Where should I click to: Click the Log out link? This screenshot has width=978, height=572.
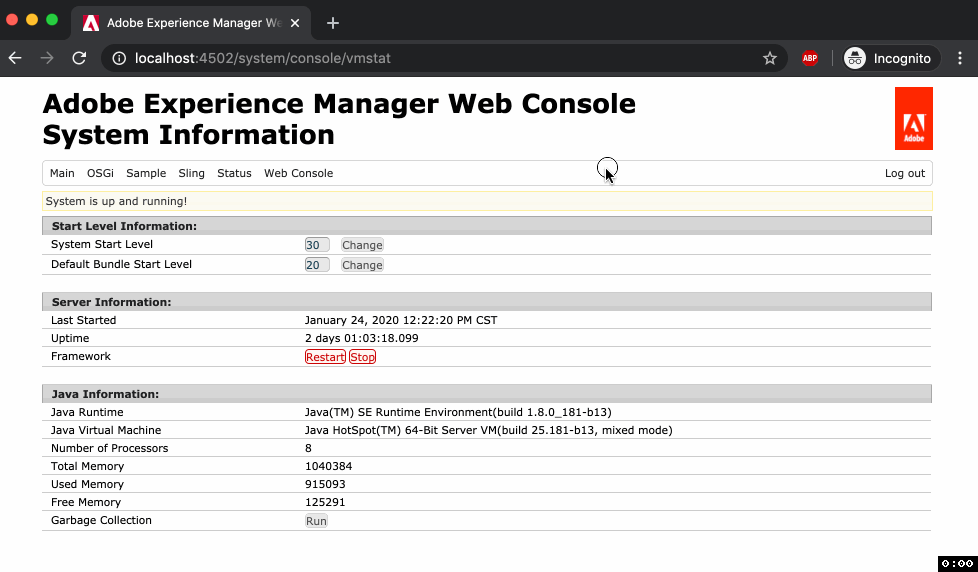[905, 173]
